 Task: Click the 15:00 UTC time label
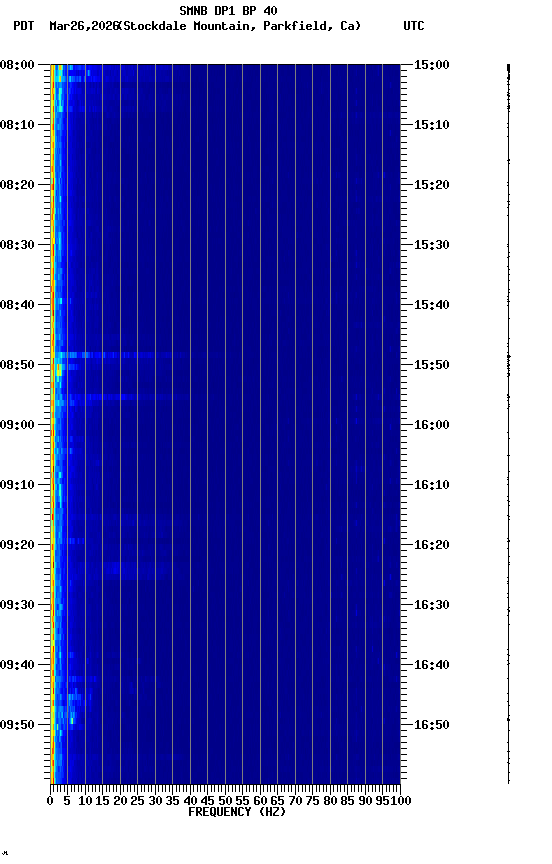click(432, 65)
